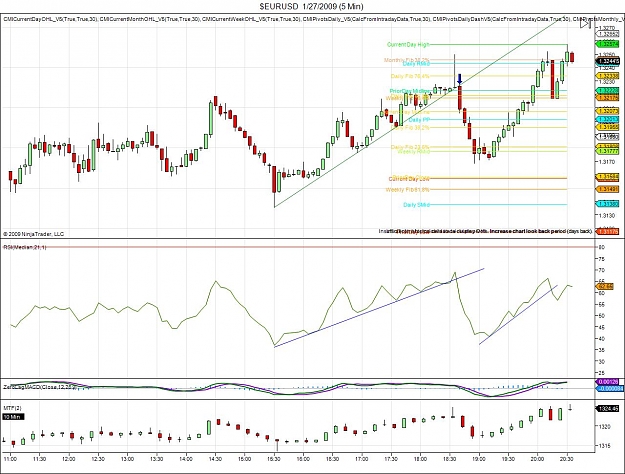Select the CurrentDay High line label
The image size is (625, 474).
(x=408, y=45)
